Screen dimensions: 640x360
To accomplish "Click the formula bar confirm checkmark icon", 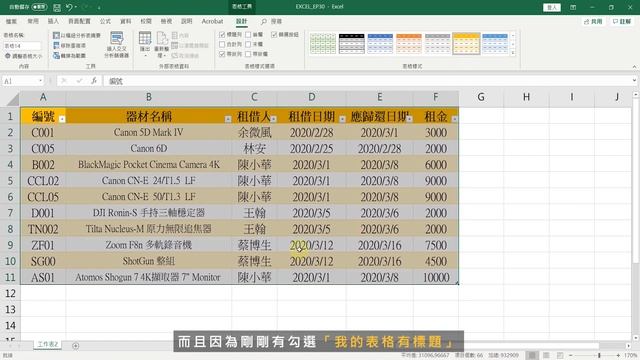I will [79, 81].
